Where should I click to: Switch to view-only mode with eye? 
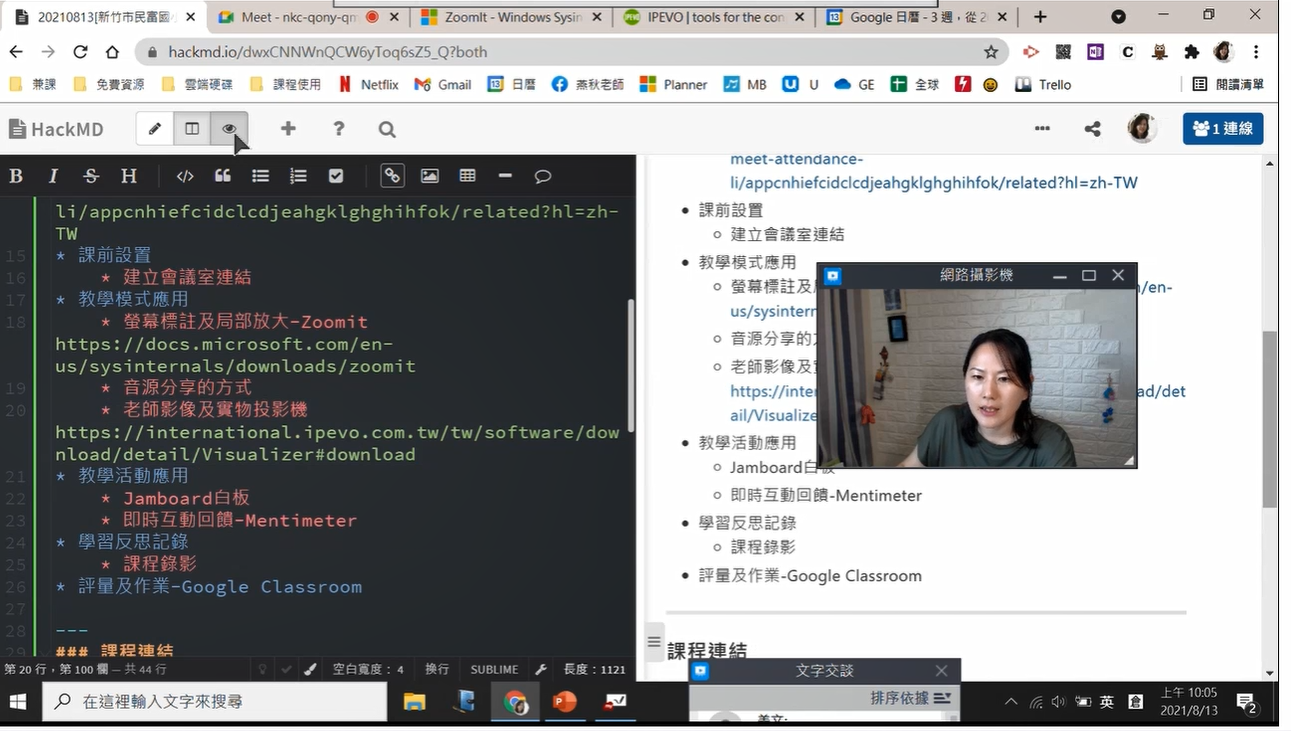click(x=229, y=129)
